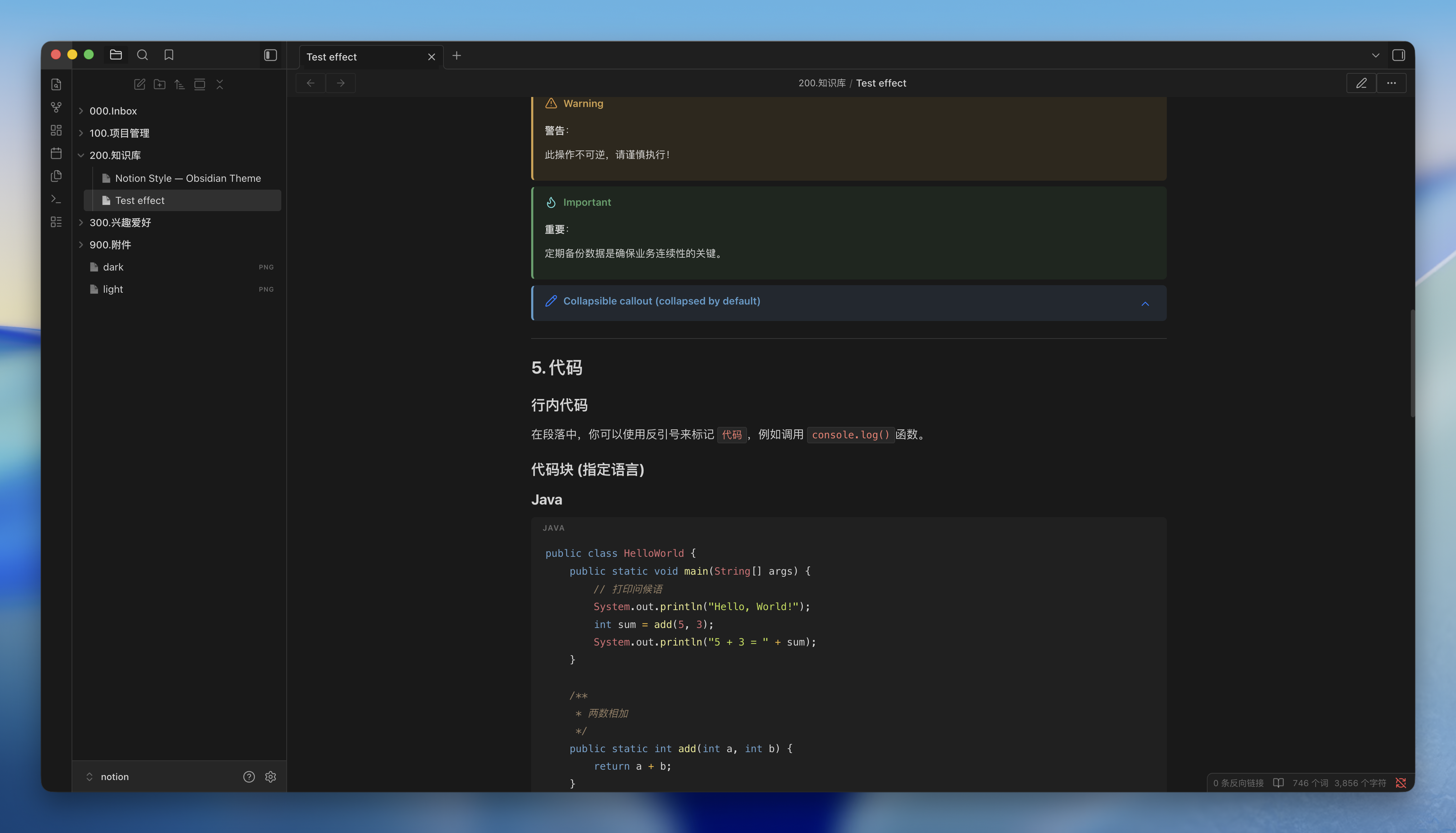The height and width of the screenshot is (833, 1456).
Task: Collapse all folders in explorer
Action: pyautogui.click(x=220, y=85)
